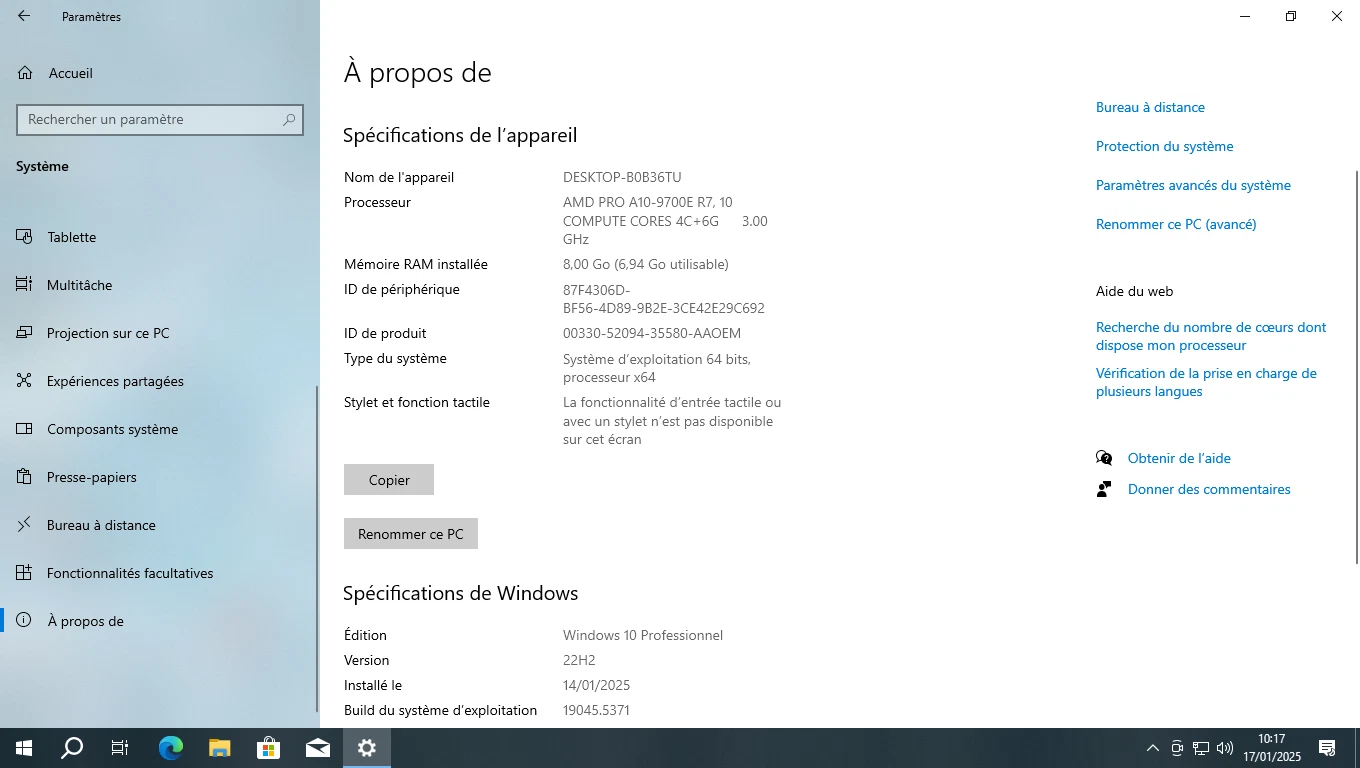Click the product ID 00330-52094-35580-AAOEM
The height and width of the screenshot is (768, 1360).
[652, 333]
